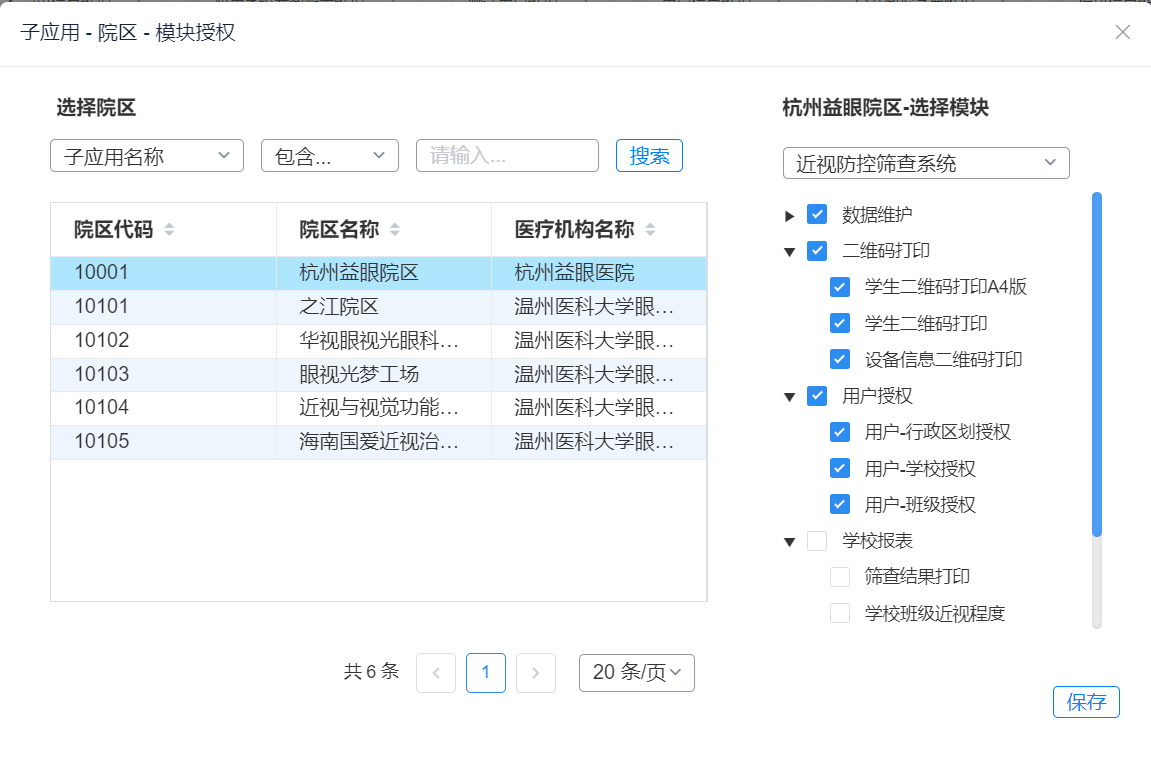Check 学校报表 checkbox
The image size is (1151, 782).
pos(817,541)
